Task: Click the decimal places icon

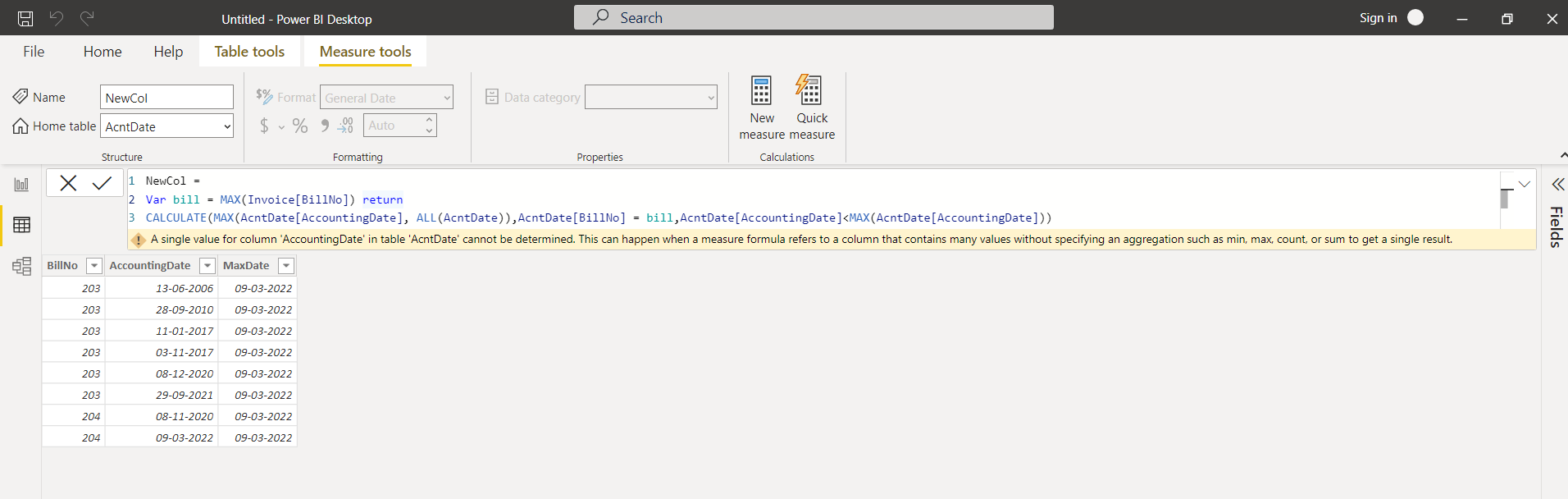Action: pyautogui.click(x=345, y=126)
